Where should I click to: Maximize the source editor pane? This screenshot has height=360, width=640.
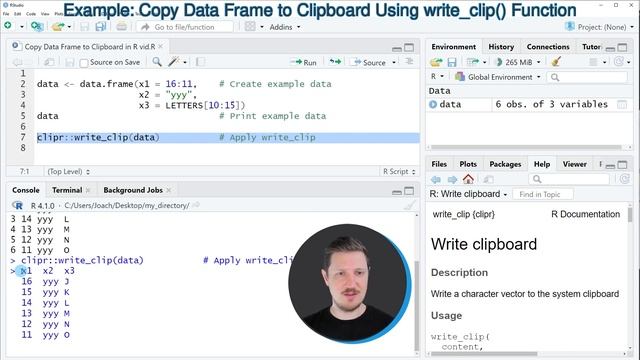point(409,47)
